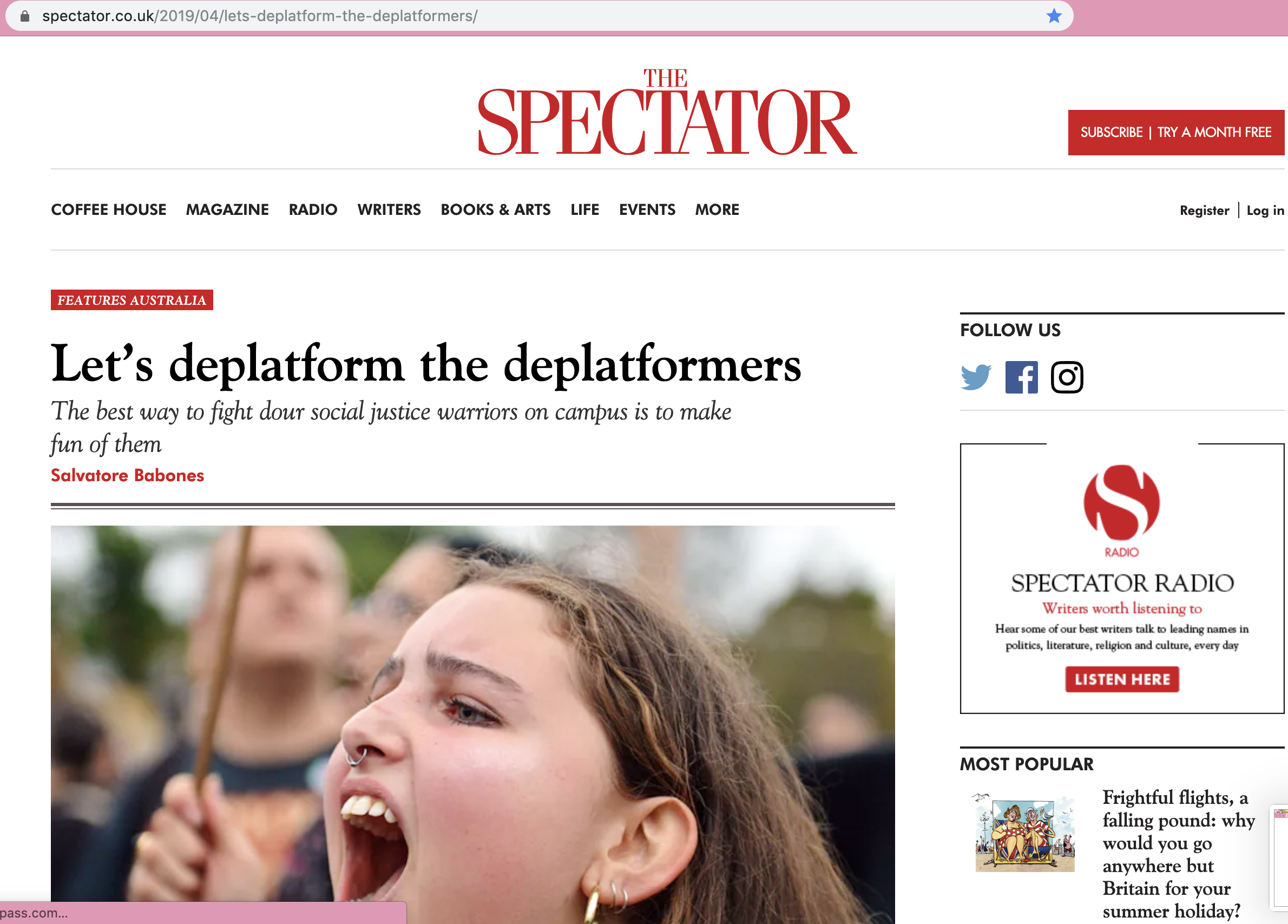Open Spectator's Facebook page
Image resolution: width=1288 pixels, height=924 pixels.
1021,377
